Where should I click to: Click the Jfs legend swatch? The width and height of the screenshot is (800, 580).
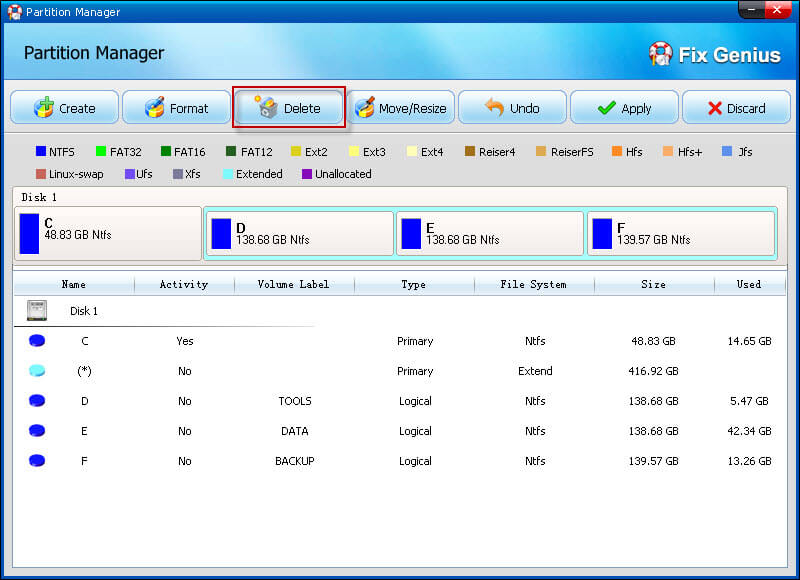point(728,151)
